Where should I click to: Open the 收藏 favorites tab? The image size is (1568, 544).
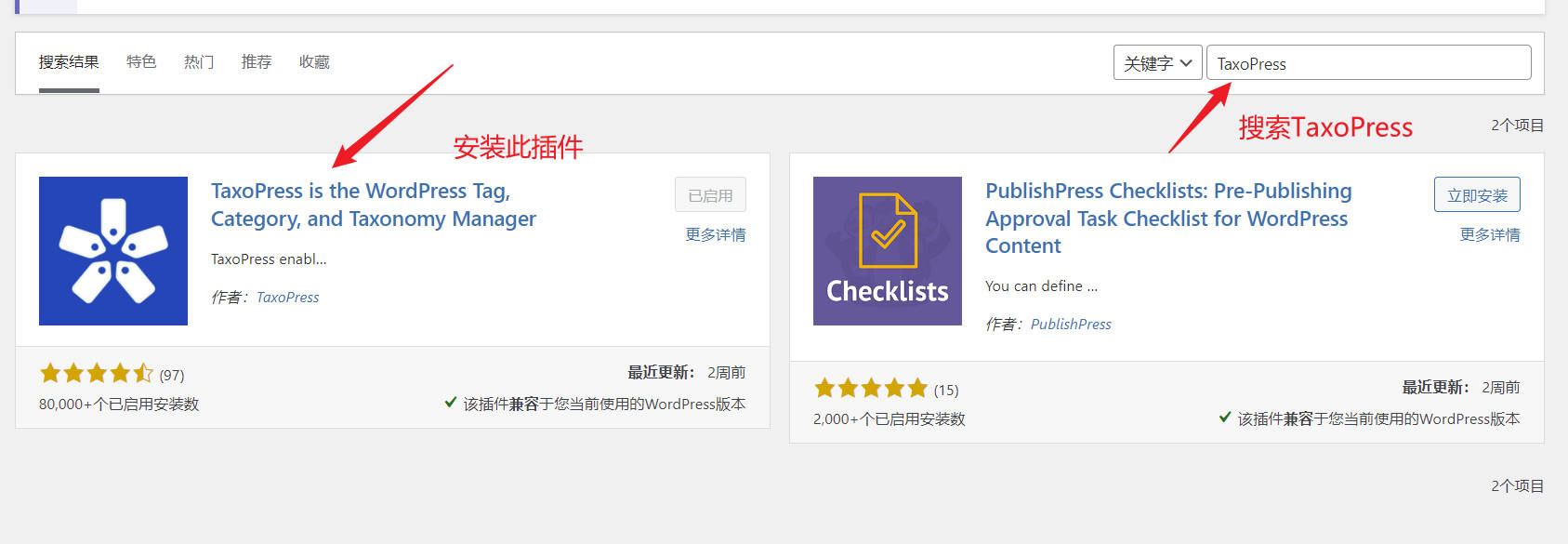tap(314, 62)
